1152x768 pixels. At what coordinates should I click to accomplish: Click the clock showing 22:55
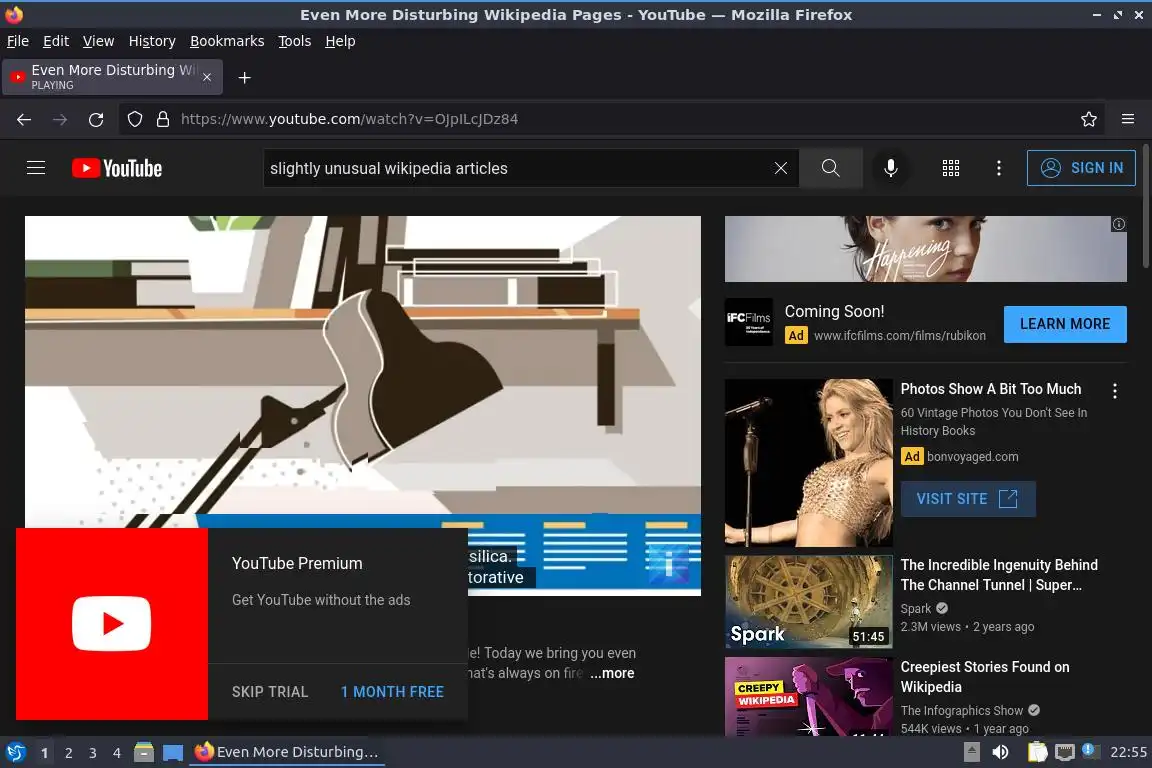click(1128, 752)
